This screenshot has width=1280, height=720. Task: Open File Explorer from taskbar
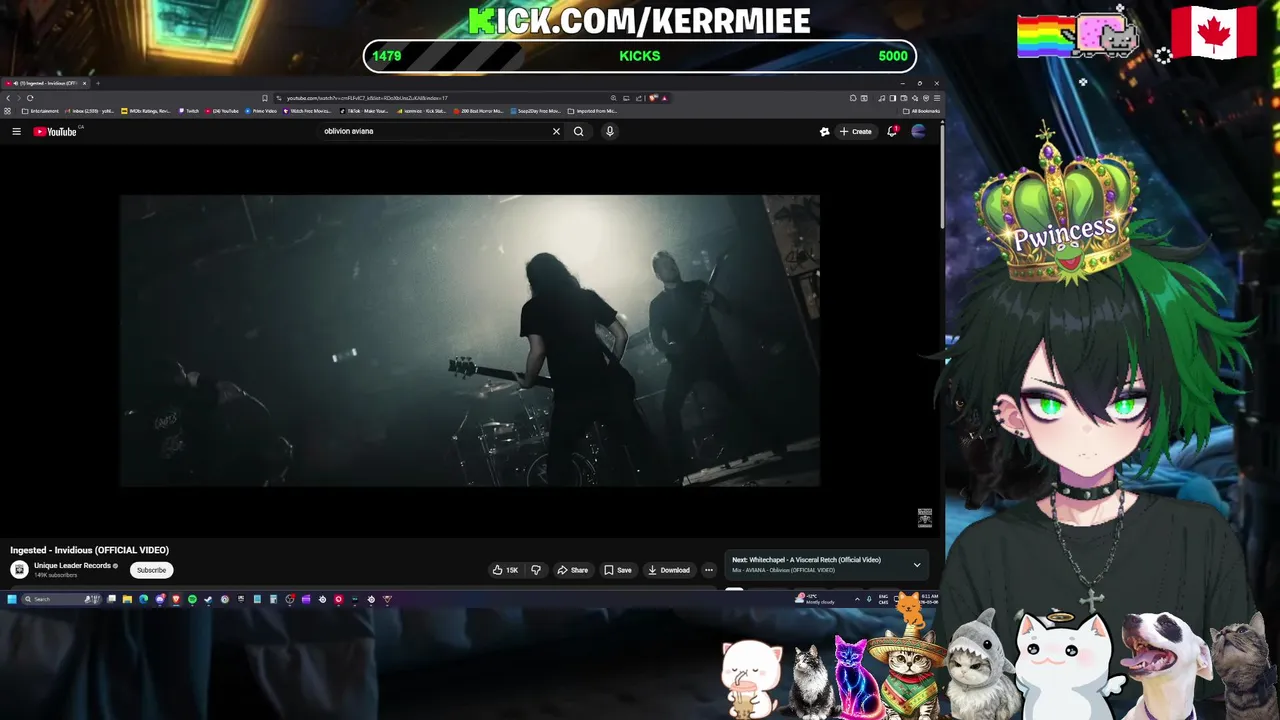[x=127, y=599]
